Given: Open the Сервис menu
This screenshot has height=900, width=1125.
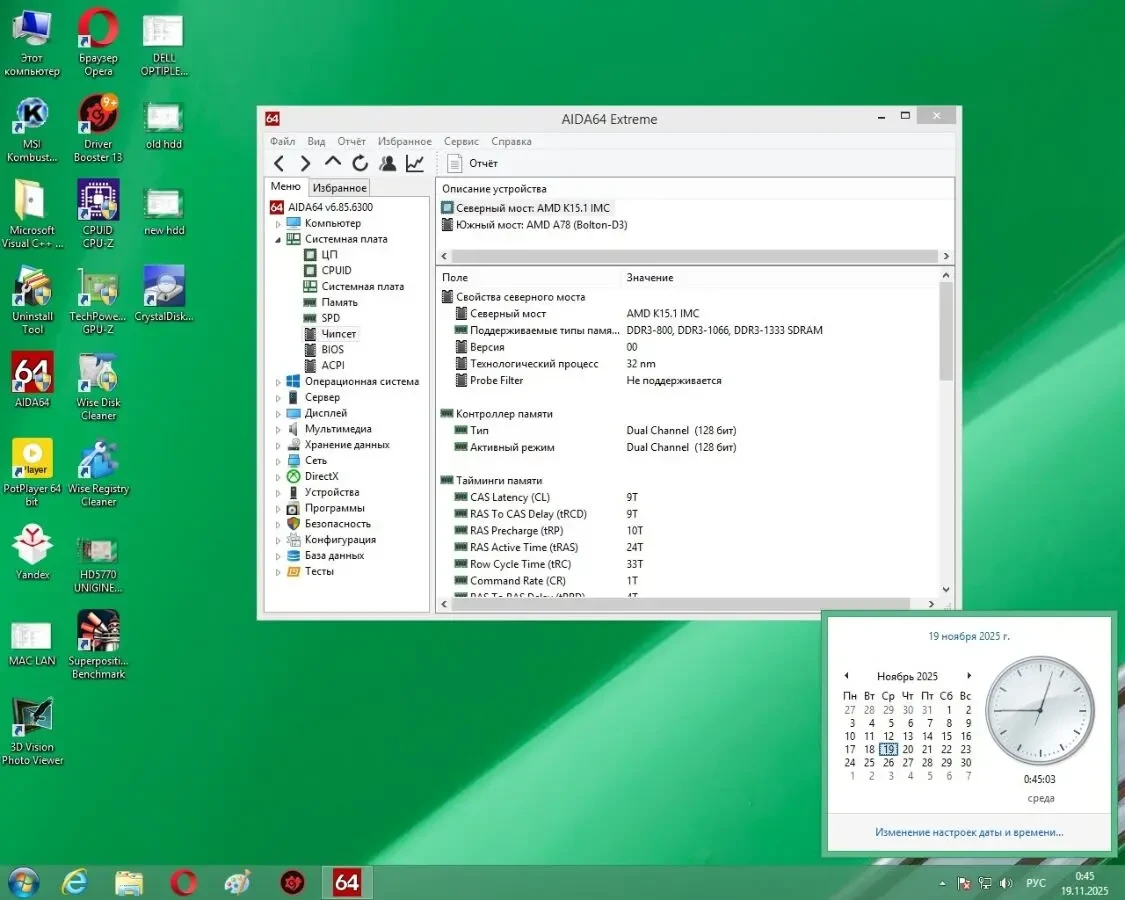Looking at the screenshot, I should coord(461,142).
